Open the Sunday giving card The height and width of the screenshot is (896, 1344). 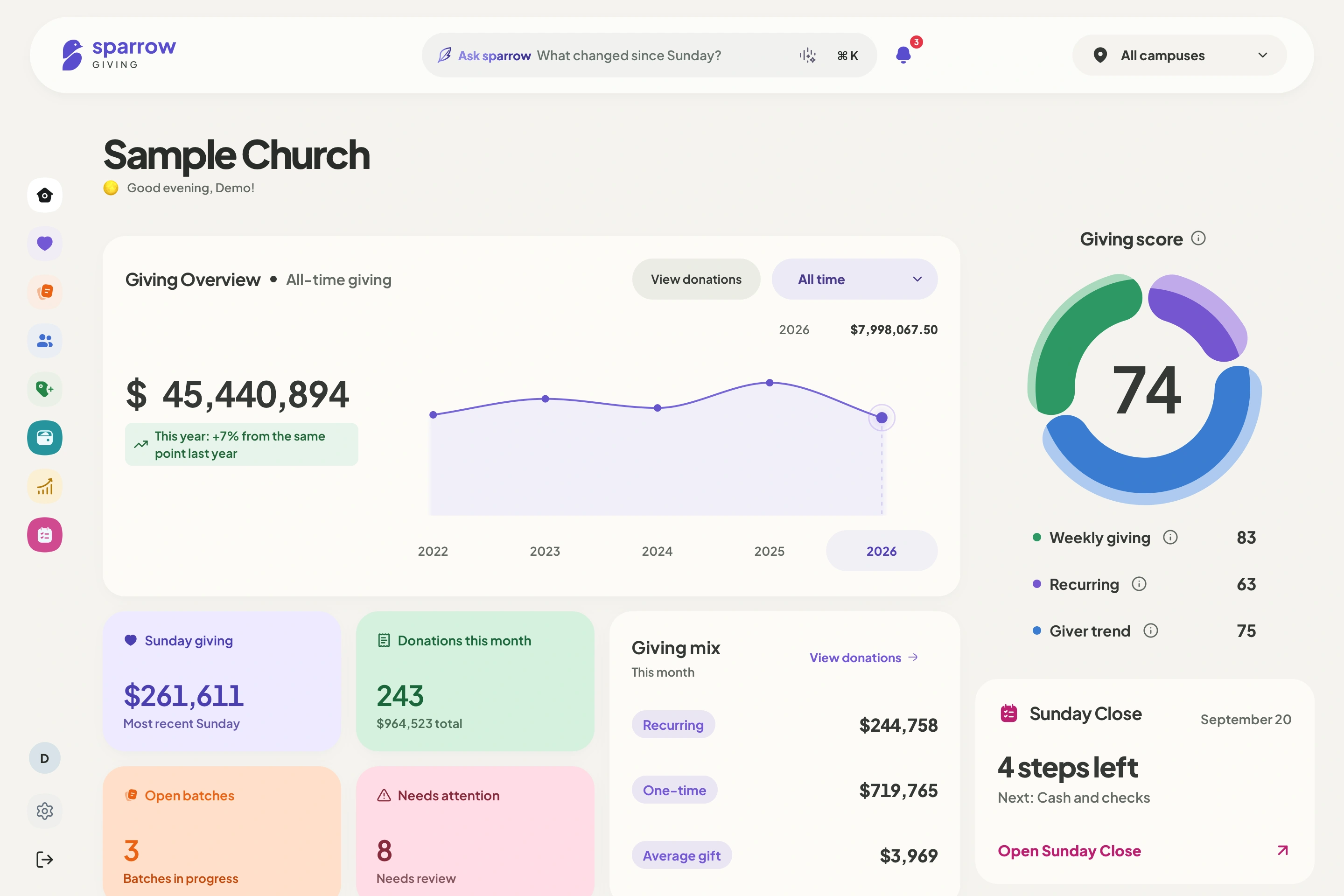[x=222, y=681]
